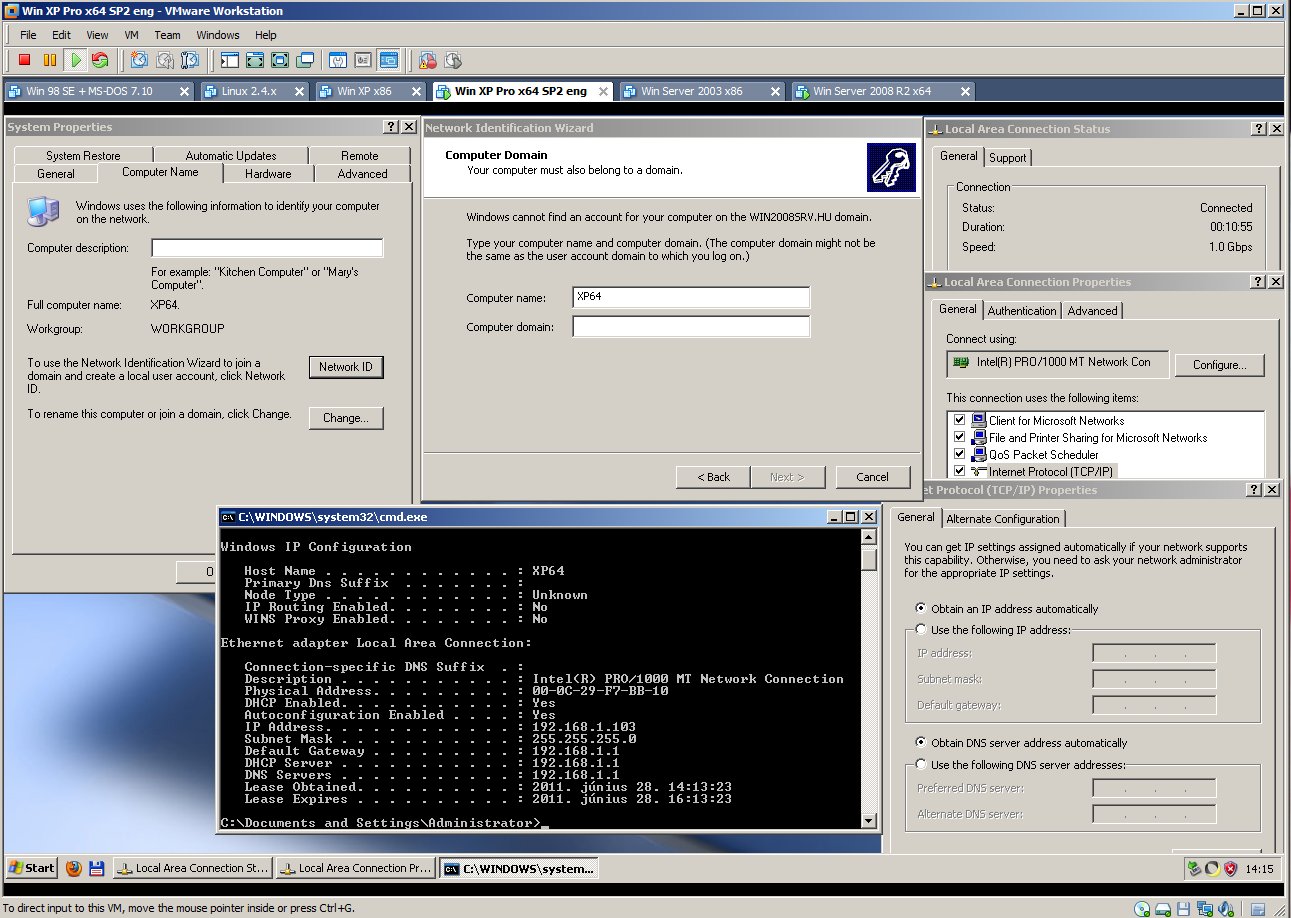
Task: Click the Back button in the wizard
Action: click(x=713, y=477)
